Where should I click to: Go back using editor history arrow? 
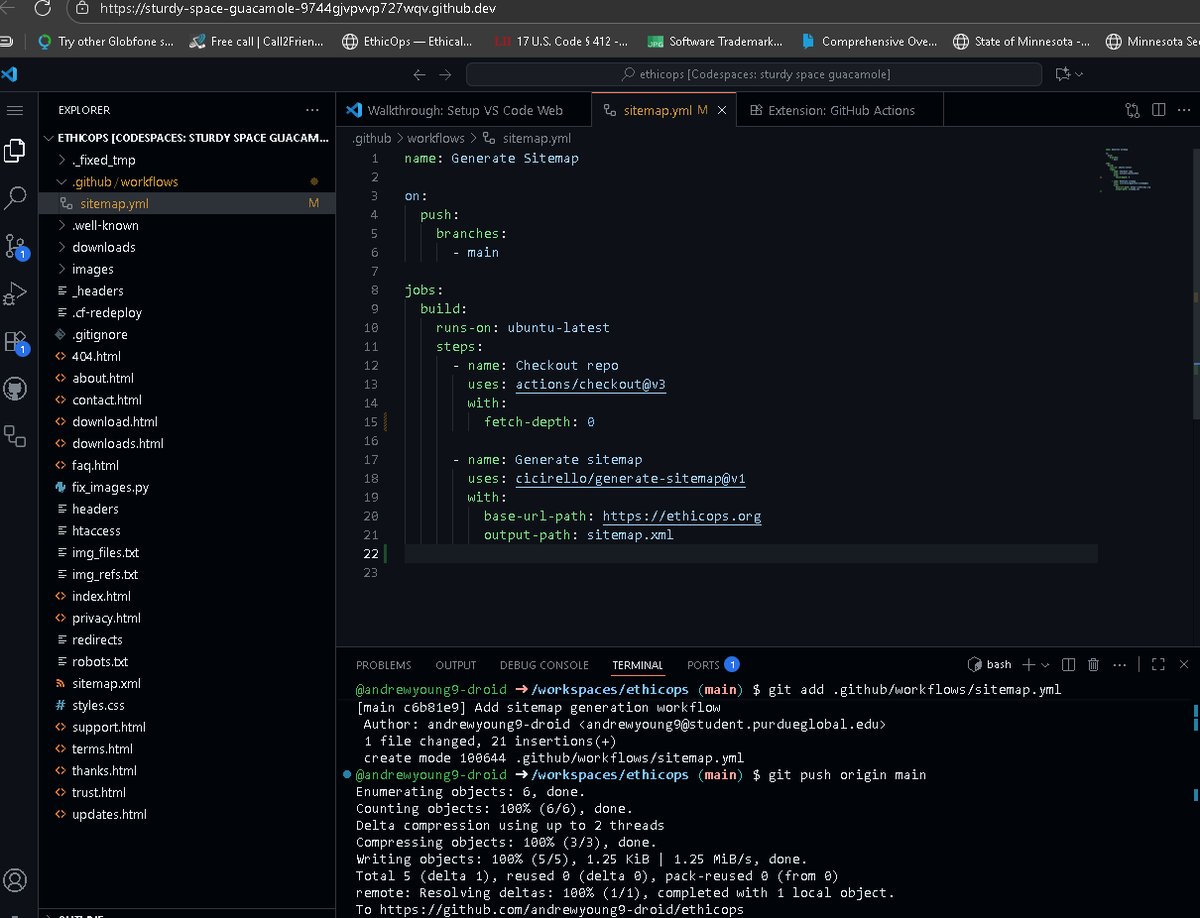point(419,75)
